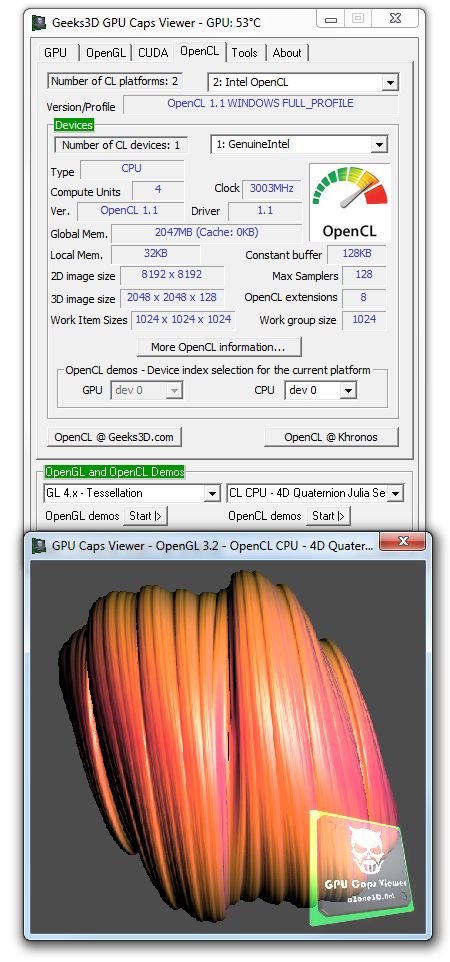Click the OpenCL speedometer logo image
450x962 pixels.
coord(349,202)
